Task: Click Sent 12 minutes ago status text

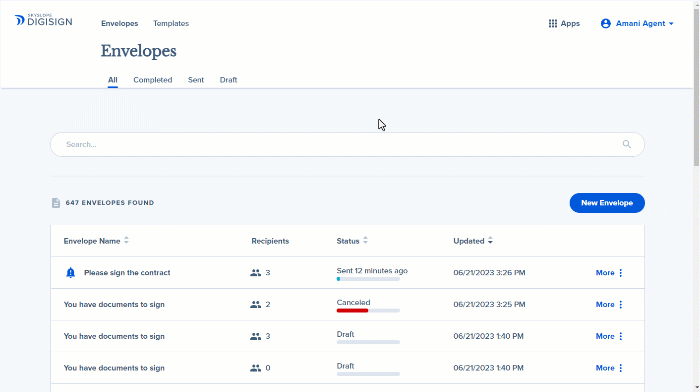Action: coord(372,271)
